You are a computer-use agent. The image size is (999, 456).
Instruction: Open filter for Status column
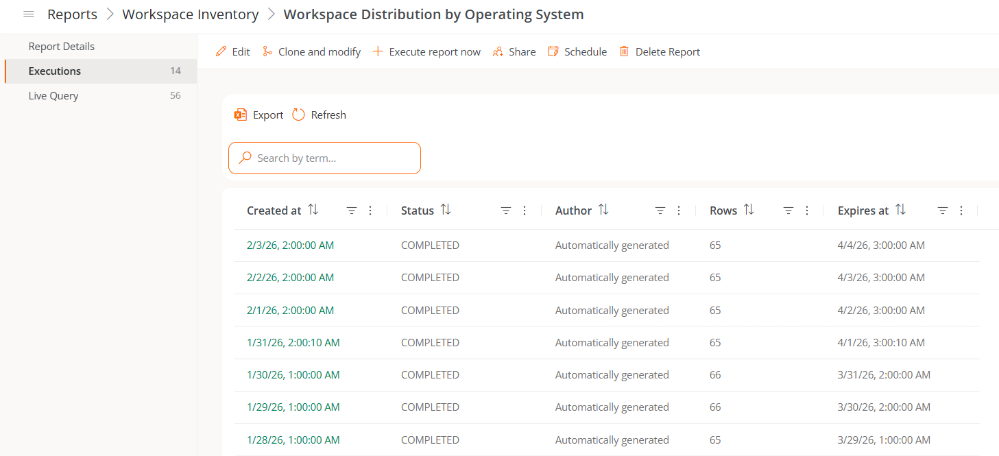click(506, 211)
